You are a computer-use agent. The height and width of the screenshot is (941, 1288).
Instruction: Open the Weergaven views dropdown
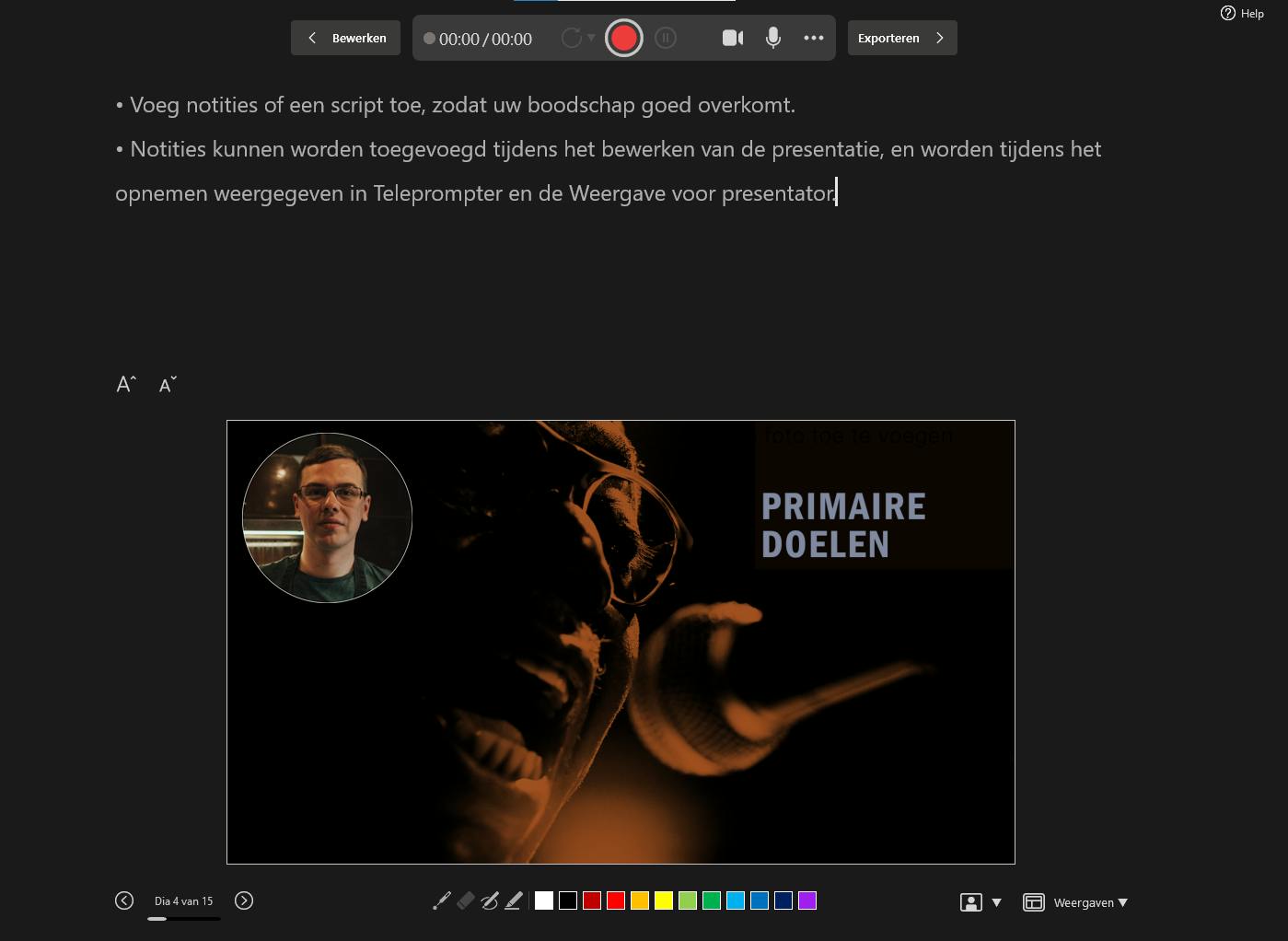[1091, 902]
